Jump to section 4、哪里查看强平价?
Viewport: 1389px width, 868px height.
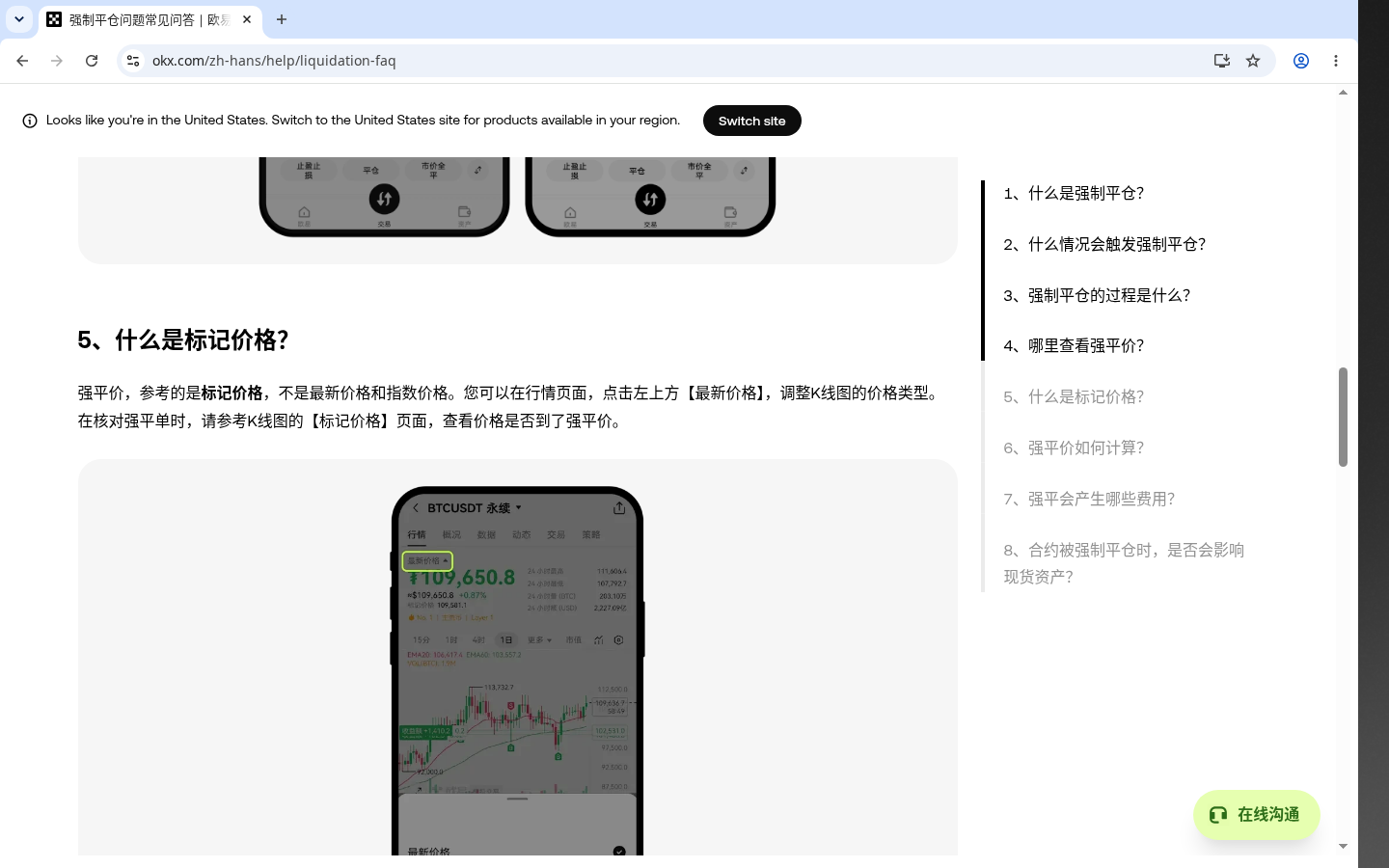click(x=1074, y=345)
